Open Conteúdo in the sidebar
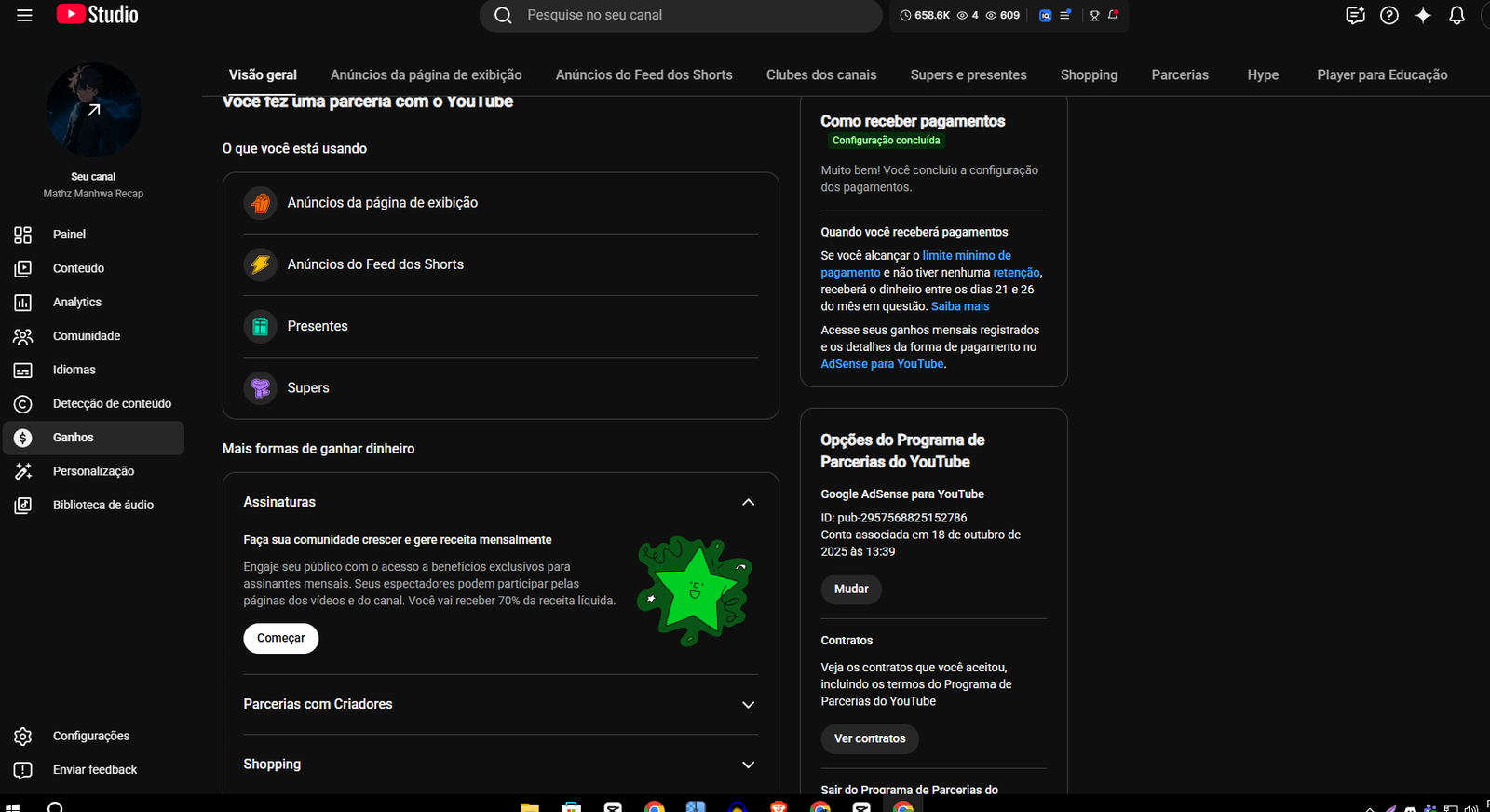The height and width of the screenshot is (812, 1490). 93,268
